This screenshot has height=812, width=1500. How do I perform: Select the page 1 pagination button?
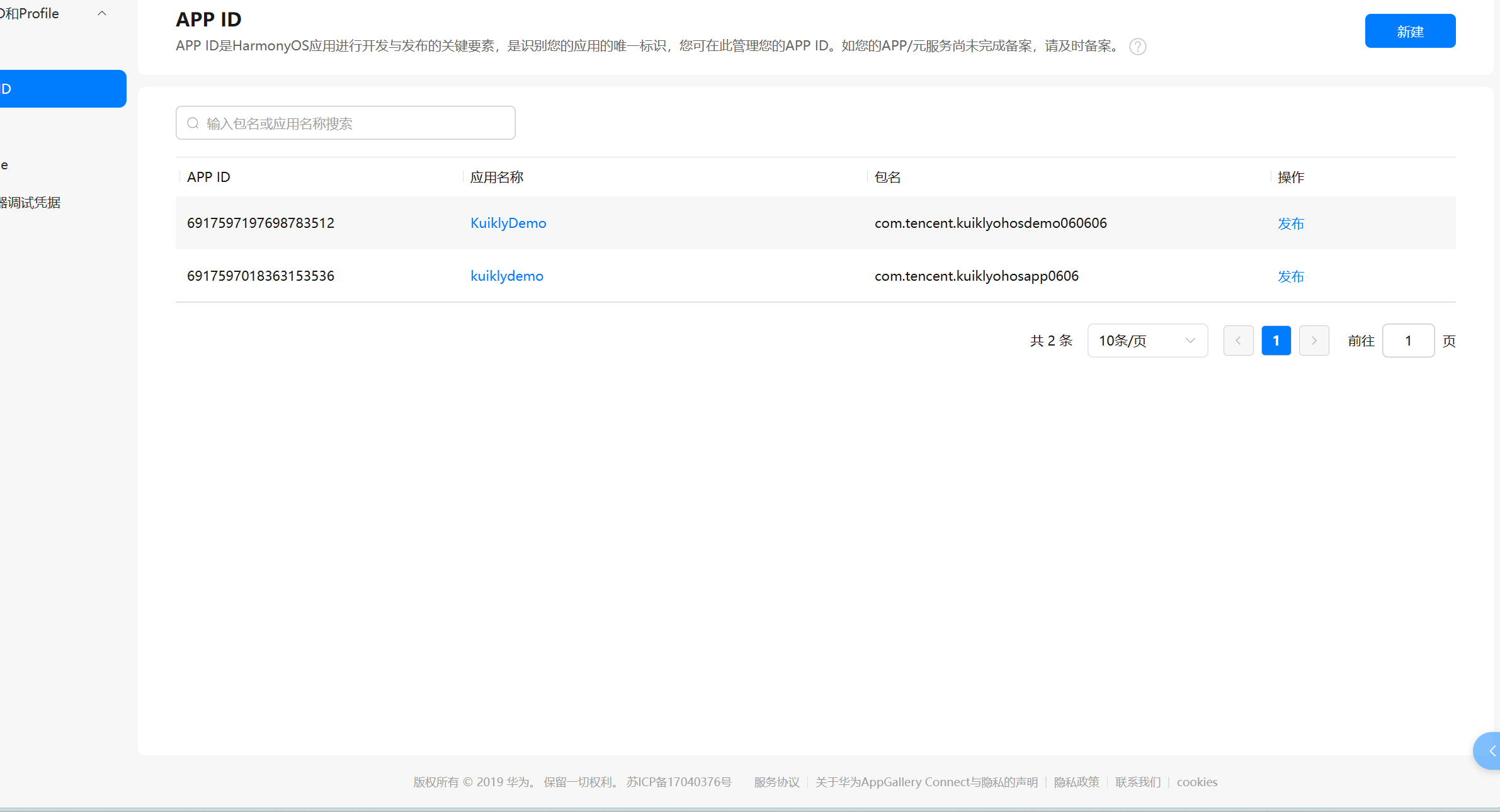(x=1276, y=341)
